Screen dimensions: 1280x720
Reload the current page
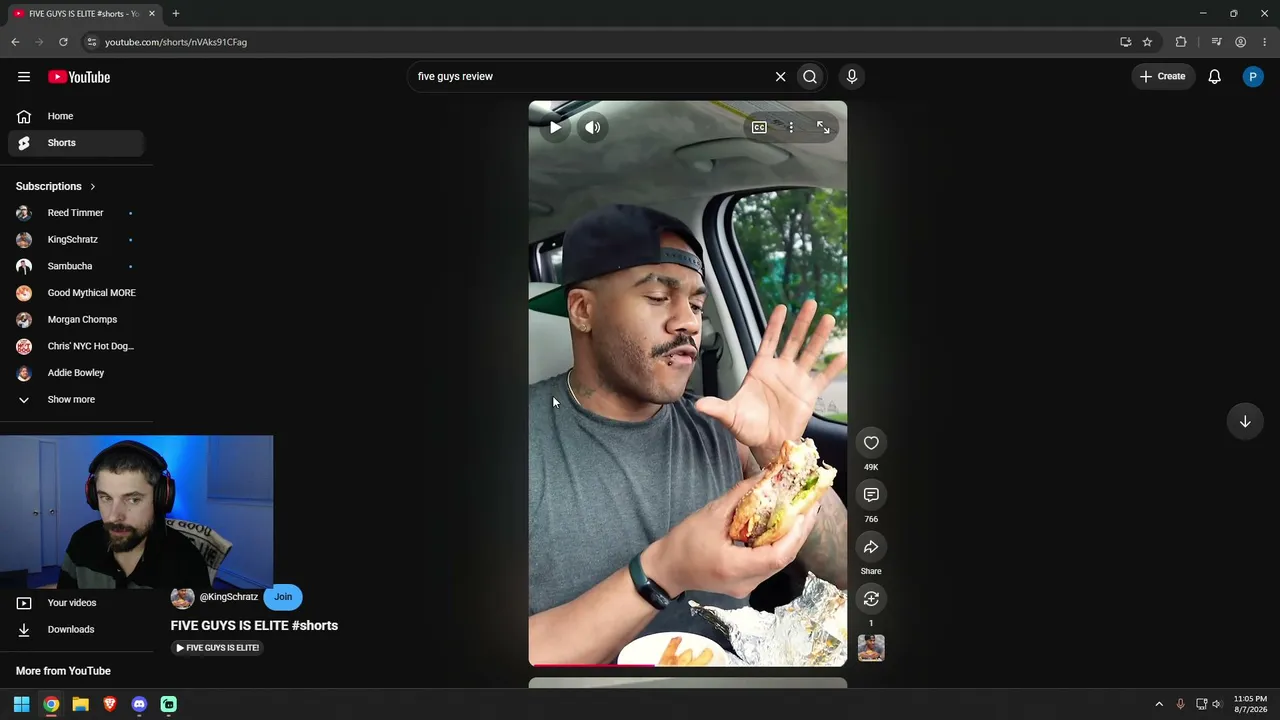tap(63, 42)
